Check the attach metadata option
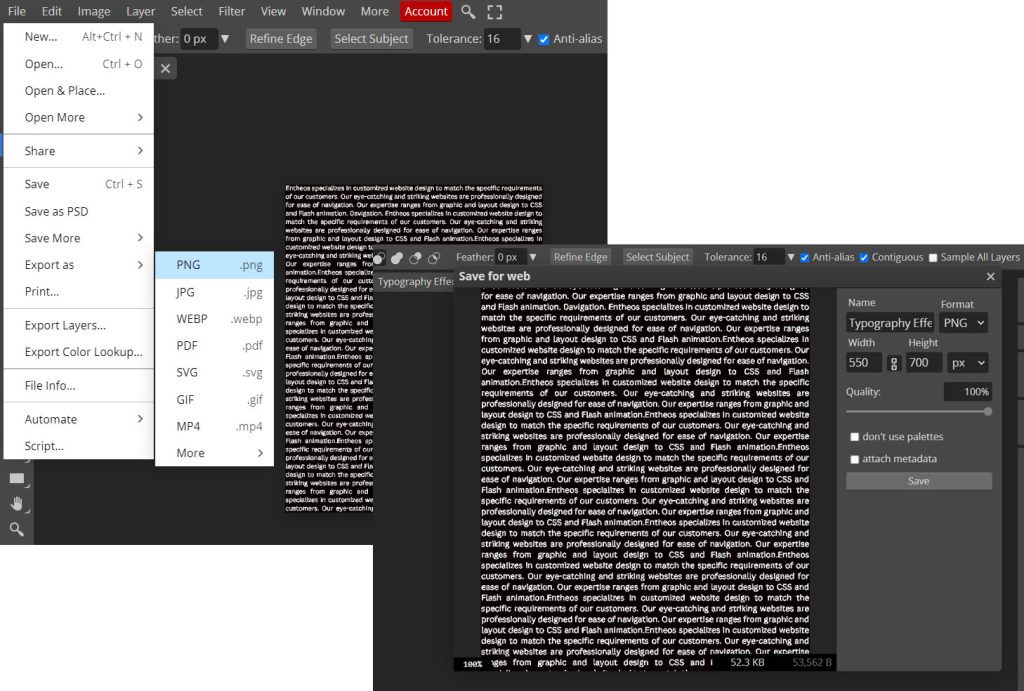The height and width of the screenshot is (691, 1024). (x=854, y=459)
